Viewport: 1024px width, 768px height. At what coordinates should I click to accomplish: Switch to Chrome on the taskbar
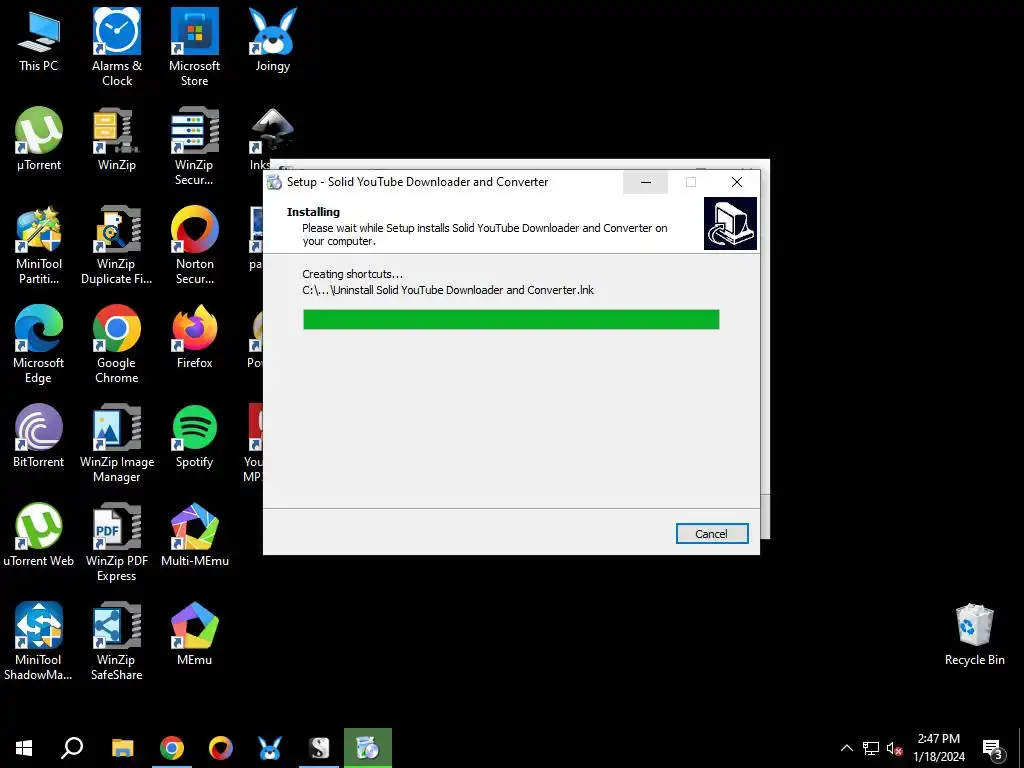(172, 748)
